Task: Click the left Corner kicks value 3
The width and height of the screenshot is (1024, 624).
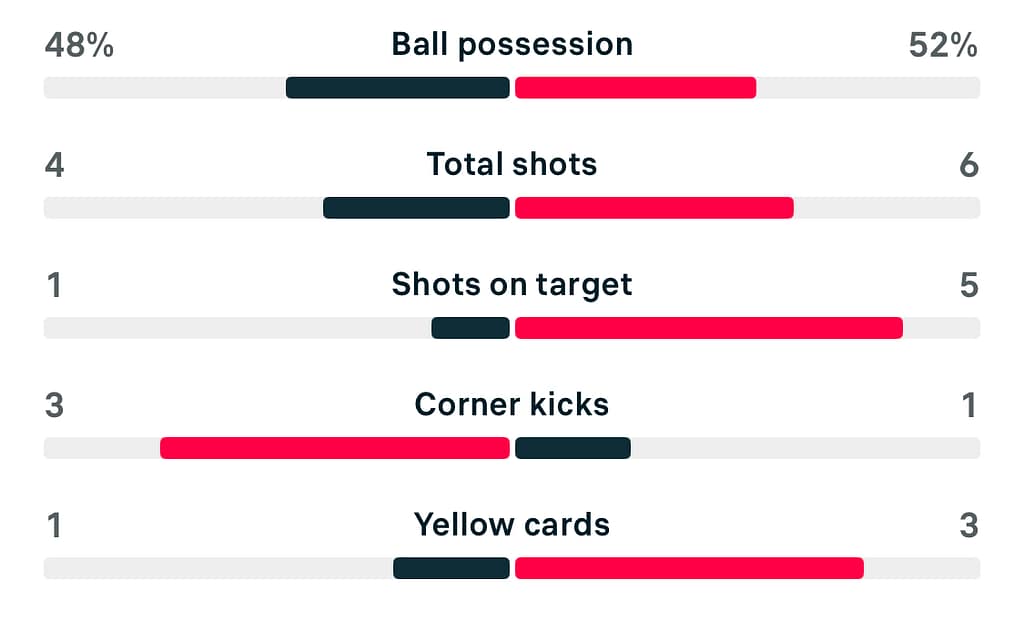Action: [x=55, y=405]
